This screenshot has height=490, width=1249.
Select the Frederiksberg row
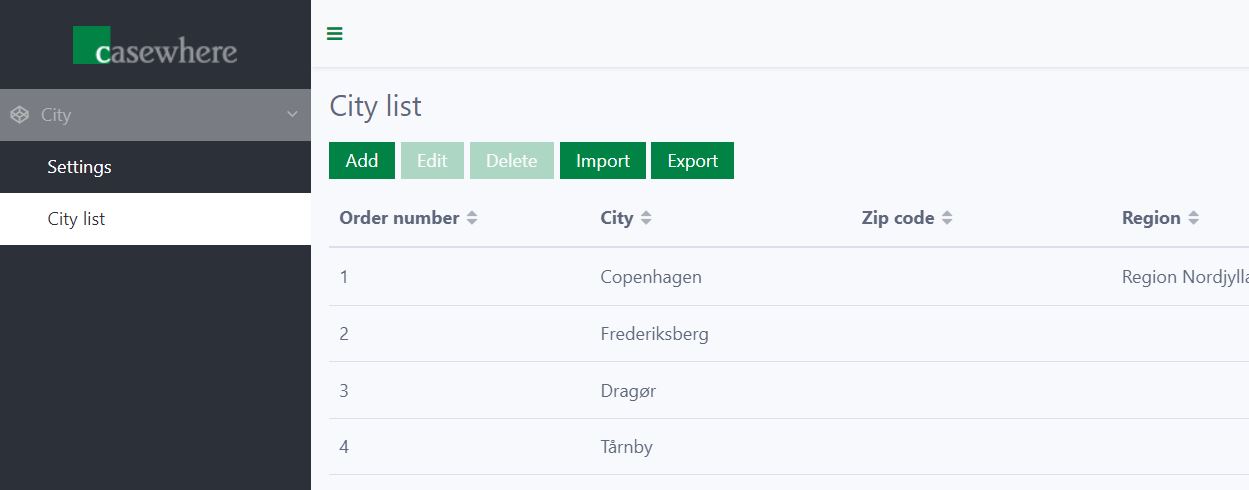[654, 334]
